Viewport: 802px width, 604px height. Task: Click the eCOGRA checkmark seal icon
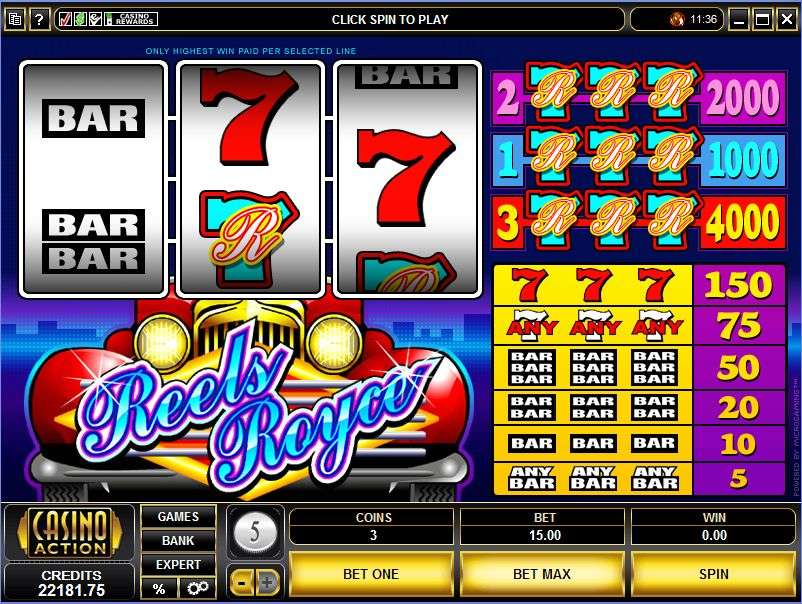point(95,19)
